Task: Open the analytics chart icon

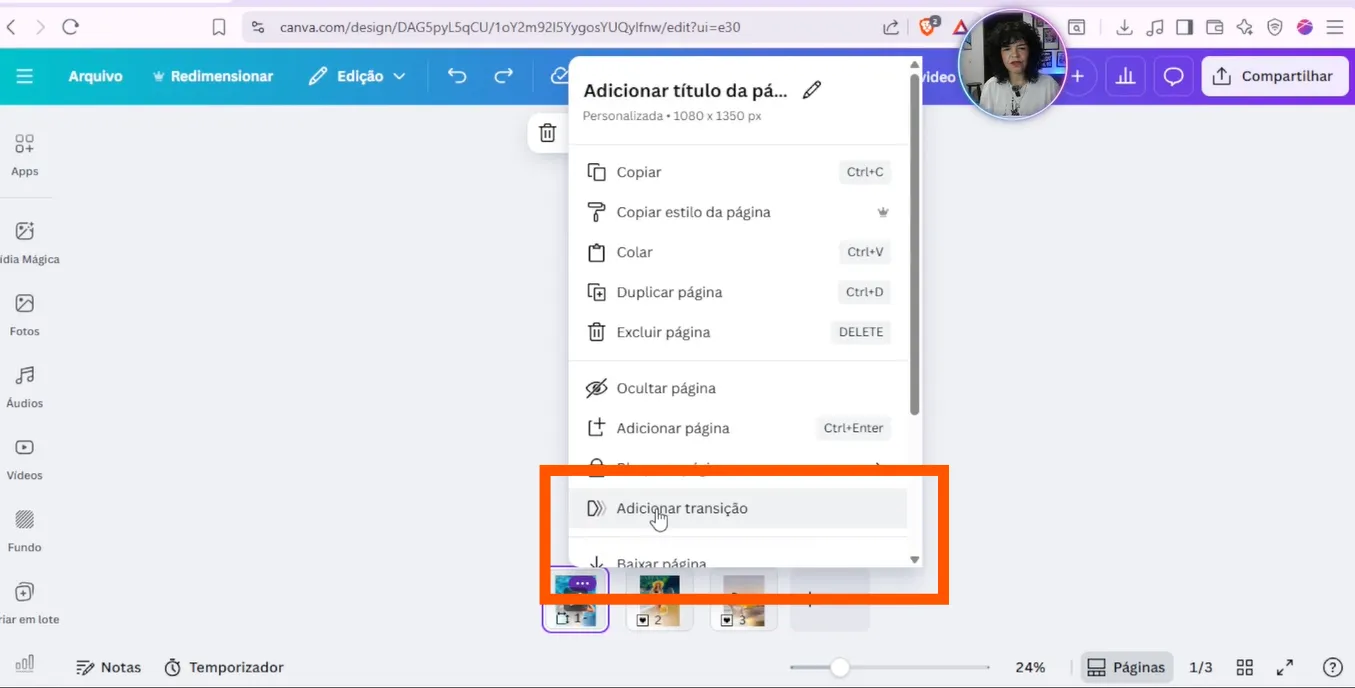Action: point(1126,76)
